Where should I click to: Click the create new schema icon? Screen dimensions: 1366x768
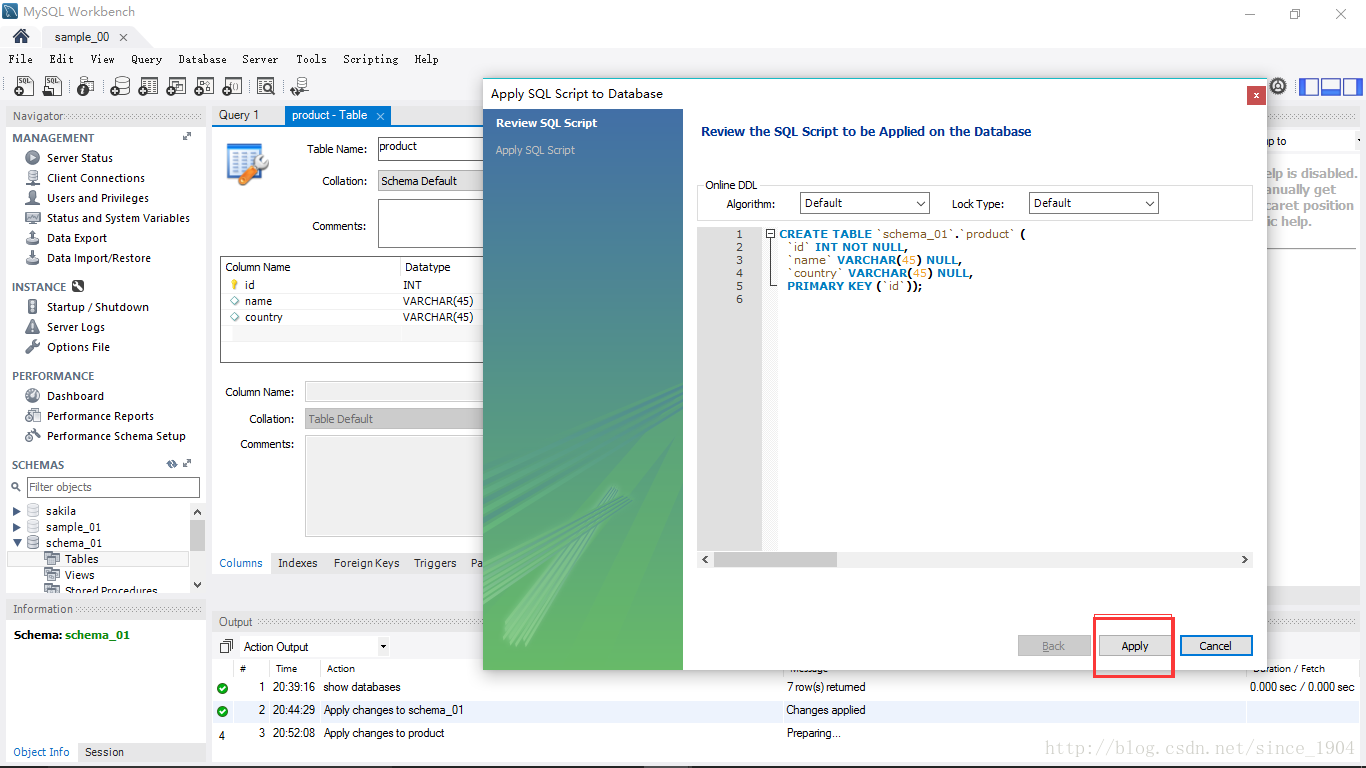tap(120, 87)
